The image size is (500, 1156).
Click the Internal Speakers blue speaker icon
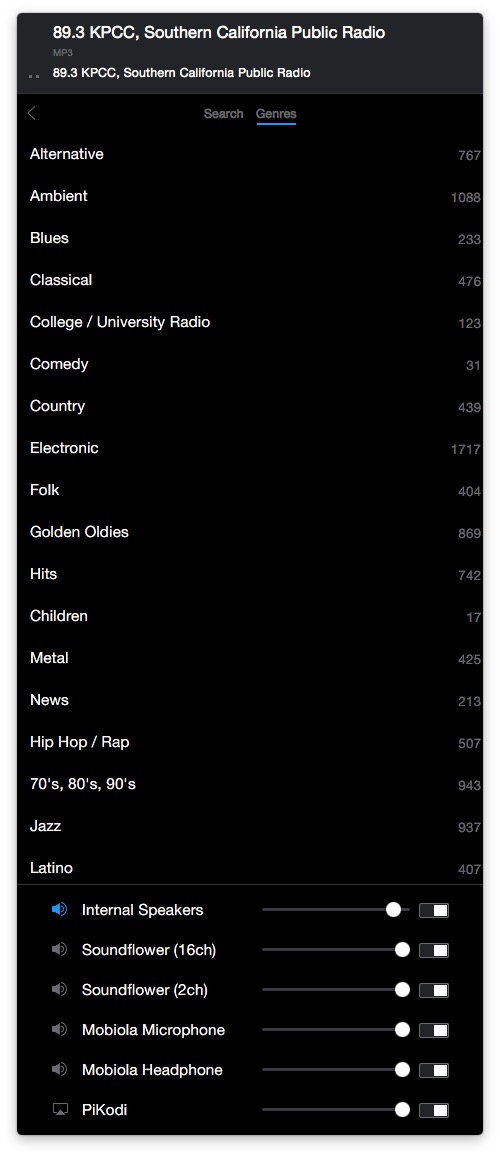click(59, 910)
